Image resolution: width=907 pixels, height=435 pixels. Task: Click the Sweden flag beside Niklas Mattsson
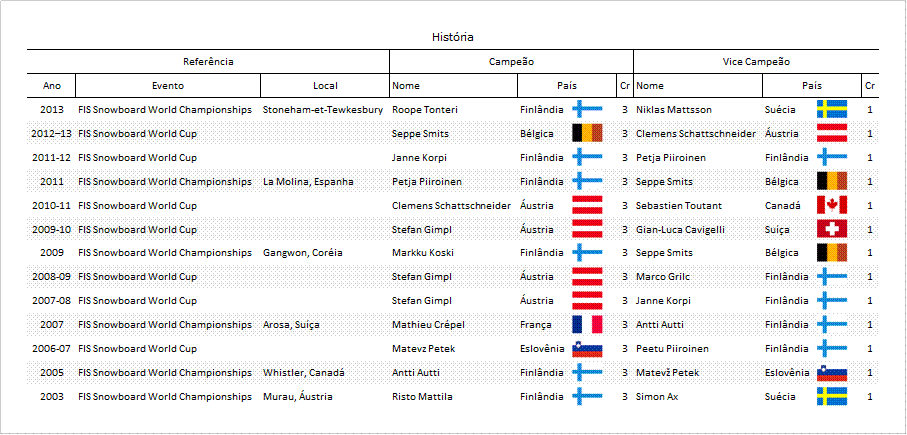click(832, 109)
